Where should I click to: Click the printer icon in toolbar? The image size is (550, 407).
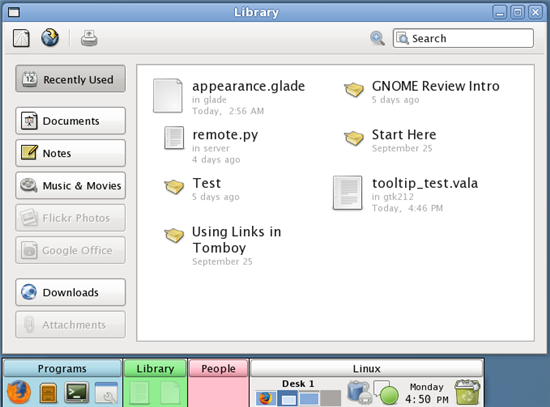pos(89,38)
